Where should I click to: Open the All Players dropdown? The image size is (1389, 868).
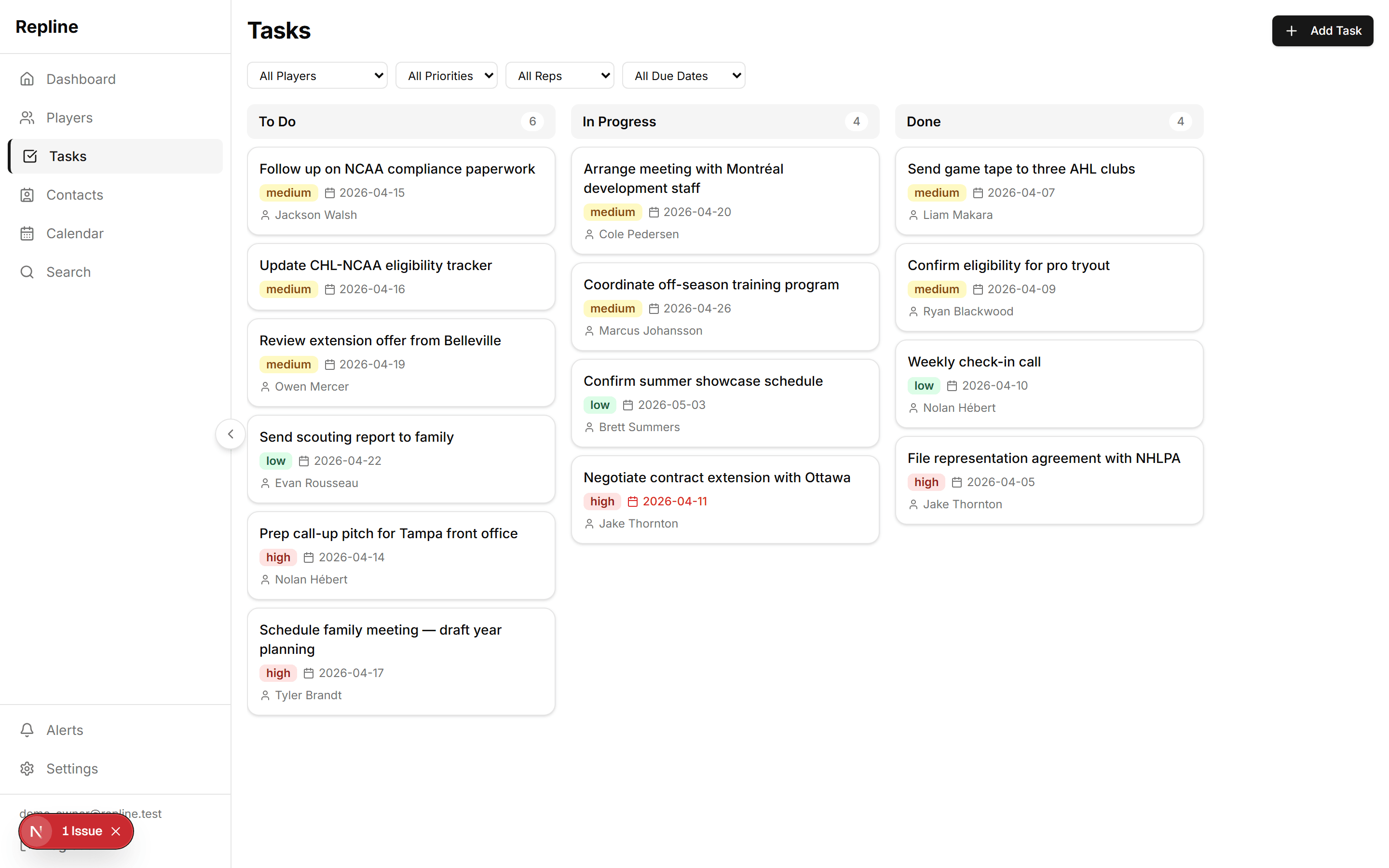[x=317, y=75]
